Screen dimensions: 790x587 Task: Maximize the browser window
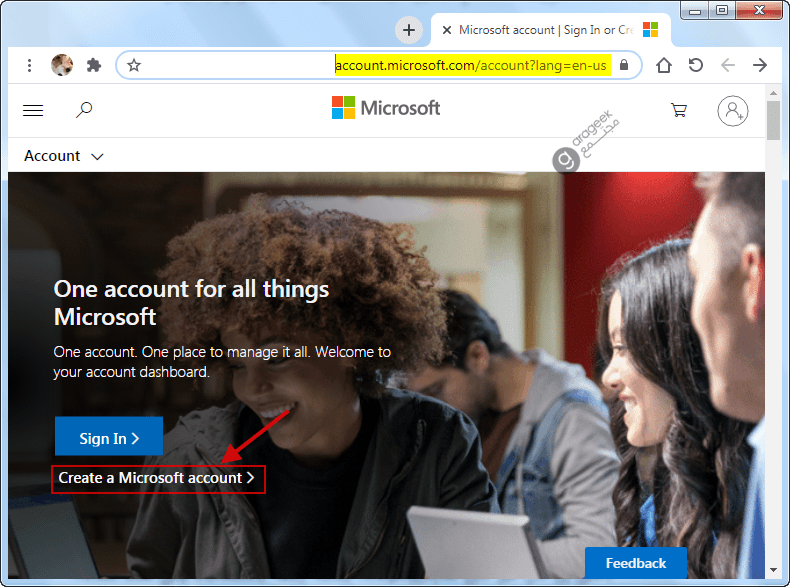pyautogui.click(x=722, y=10)
